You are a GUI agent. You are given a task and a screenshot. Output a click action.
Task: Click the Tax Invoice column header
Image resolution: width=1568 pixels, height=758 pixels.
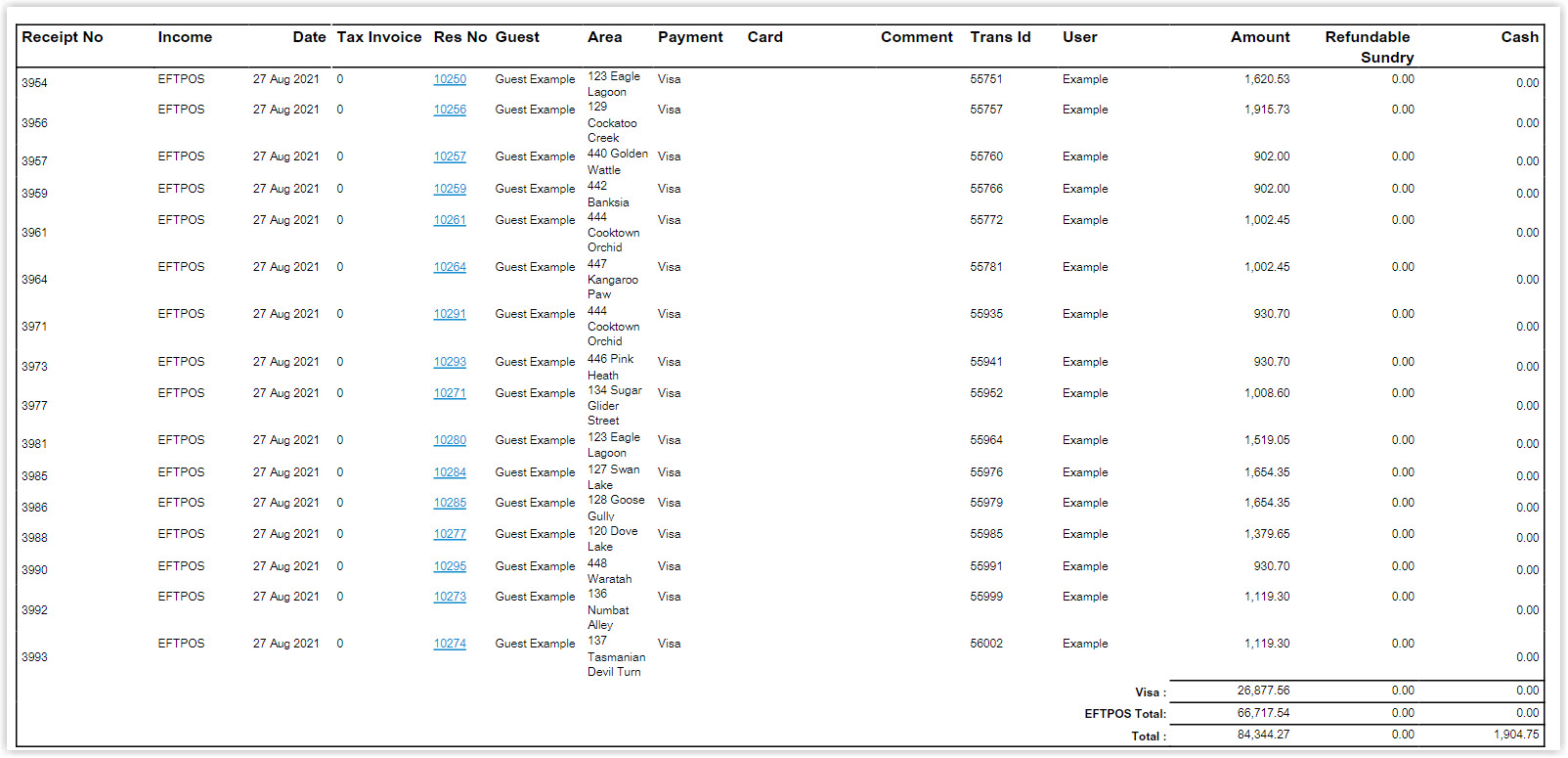[379, 37]
